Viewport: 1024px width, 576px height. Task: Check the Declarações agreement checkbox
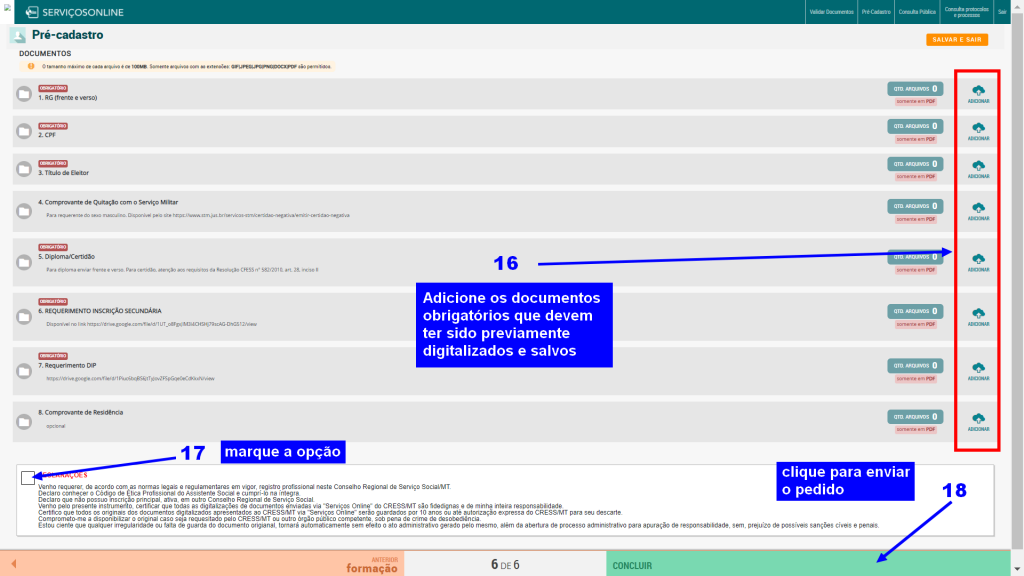(27, 479)
